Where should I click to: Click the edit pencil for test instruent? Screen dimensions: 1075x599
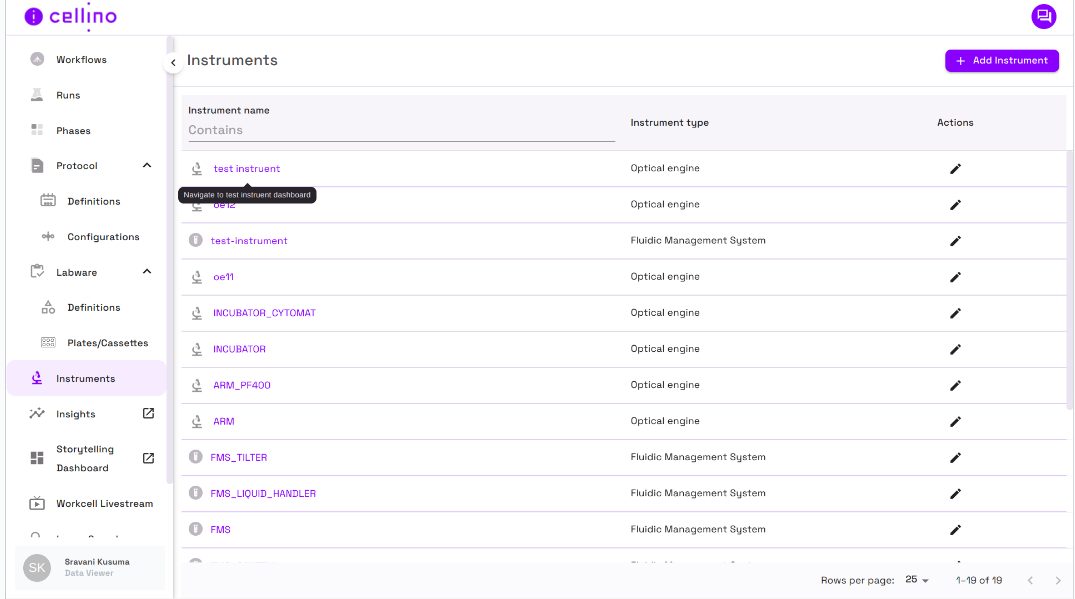[x=954, y=169]
